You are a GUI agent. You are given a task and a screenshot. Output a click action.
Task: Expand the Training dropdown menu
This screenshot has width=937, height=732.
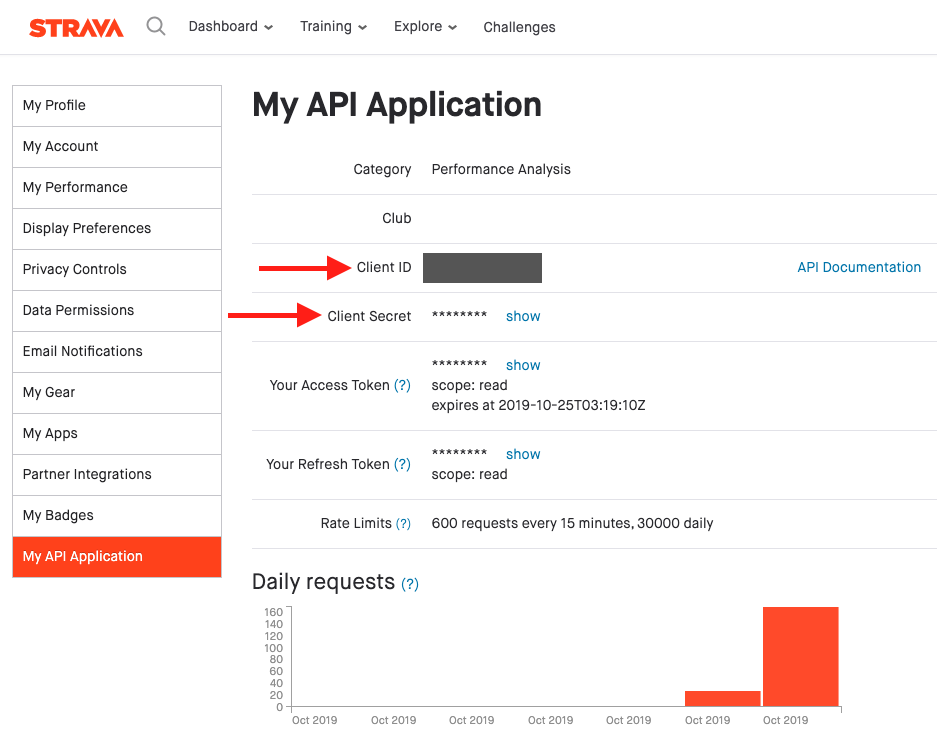(333, 26)
